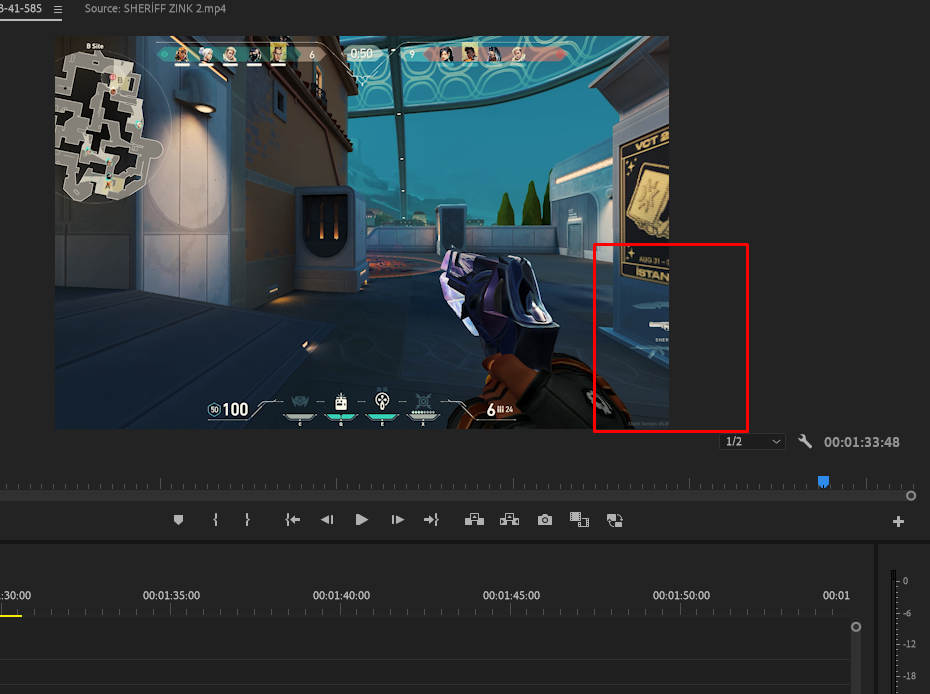The width and height of the screenshot is (930, 694).
Task: Click the yellow work area bar in the timeline
Action: (x=11, y=616)
